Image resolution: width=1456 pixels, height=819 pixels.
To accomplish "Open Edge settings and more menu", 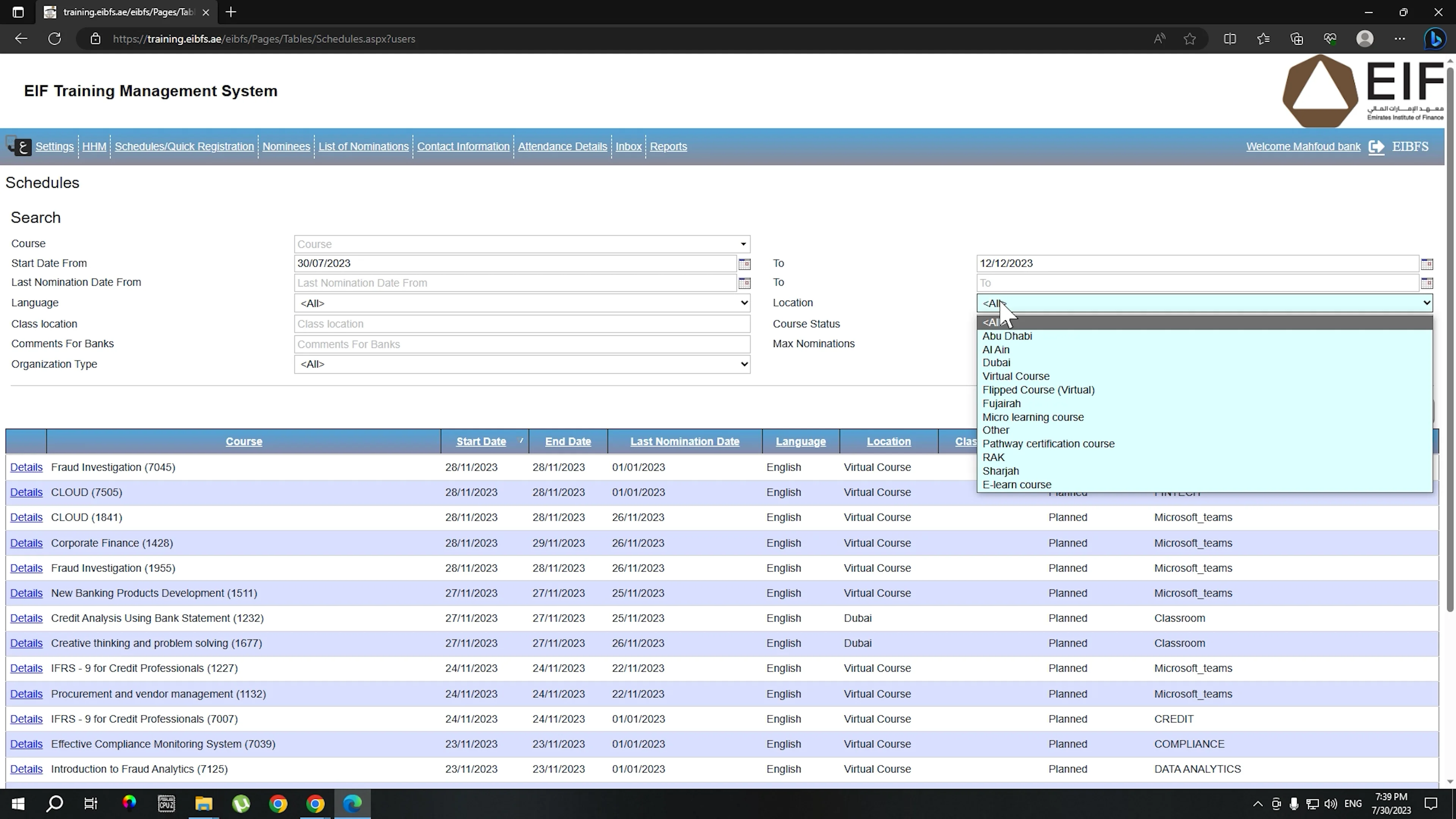I will click(1400, 39).
